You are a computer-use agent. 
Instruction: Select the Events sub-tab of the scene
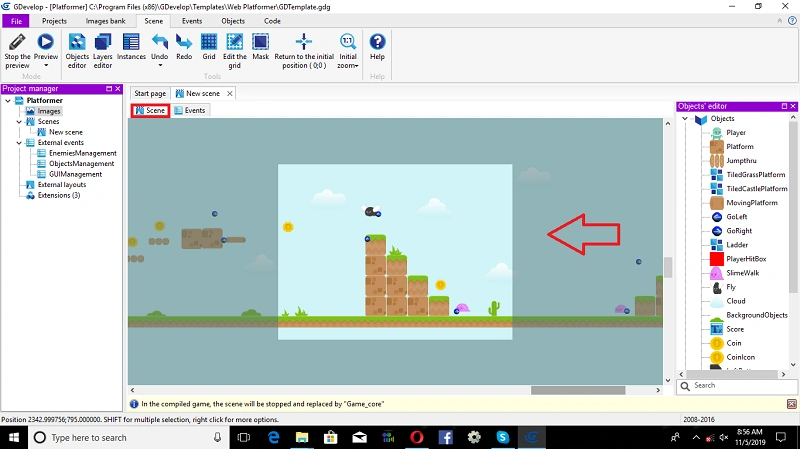pyautogui.click(x=190, y=110)
